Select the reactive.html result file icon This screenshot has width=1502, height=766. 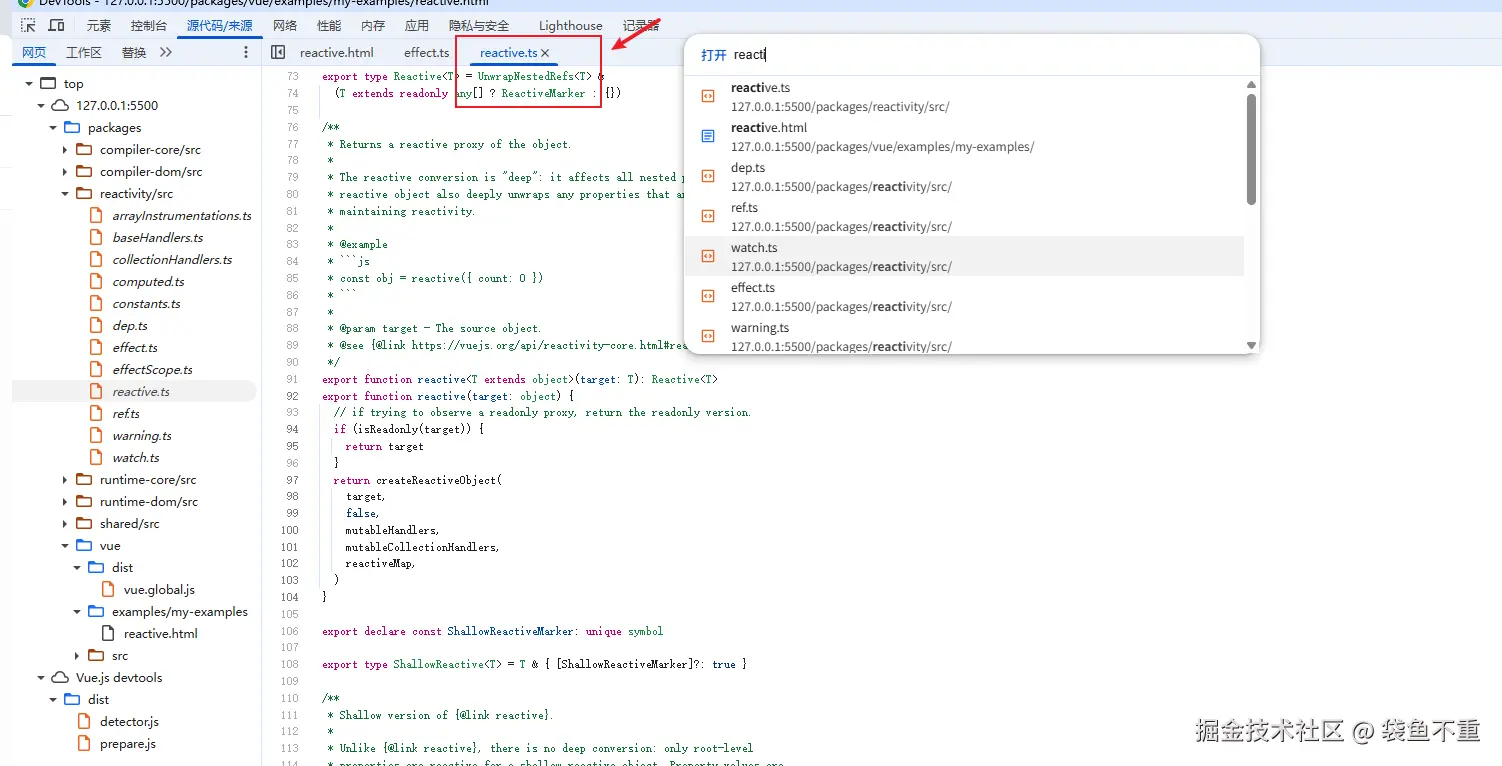click(x=708, y=136)
